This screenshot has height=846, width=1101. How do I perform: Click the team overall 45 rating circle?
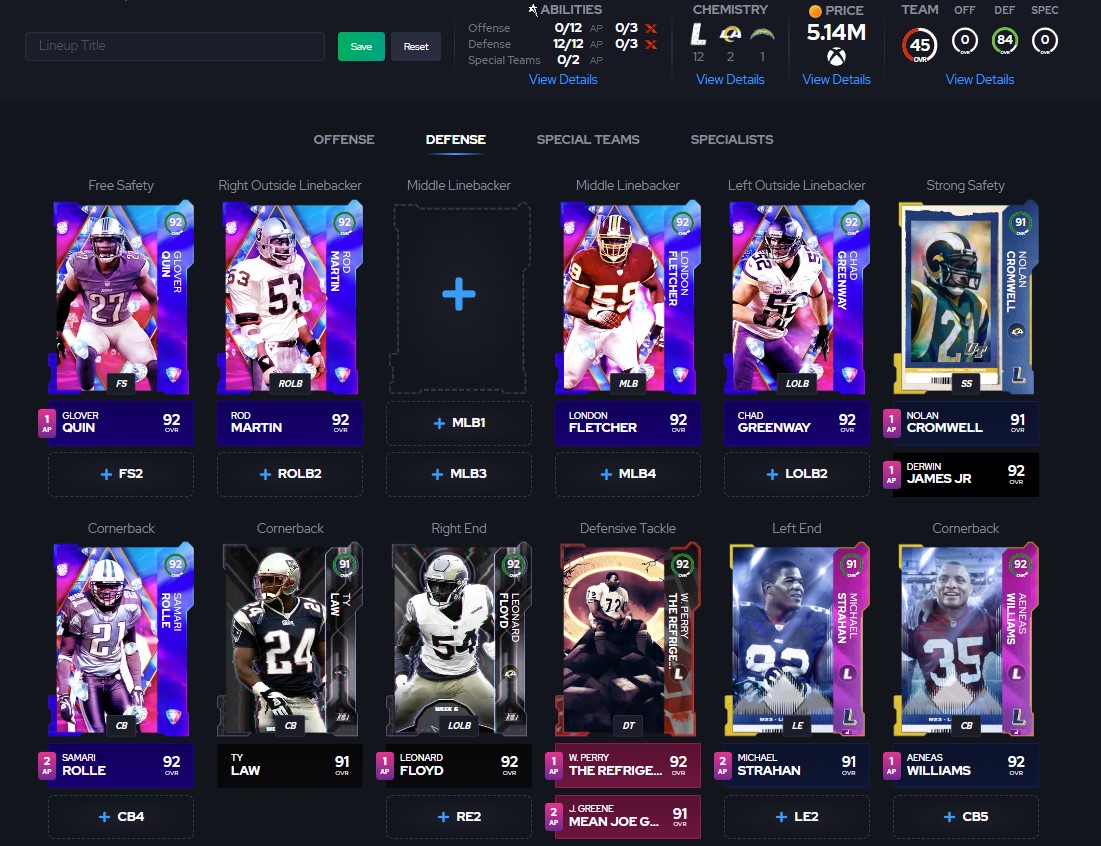coord(920,45)
